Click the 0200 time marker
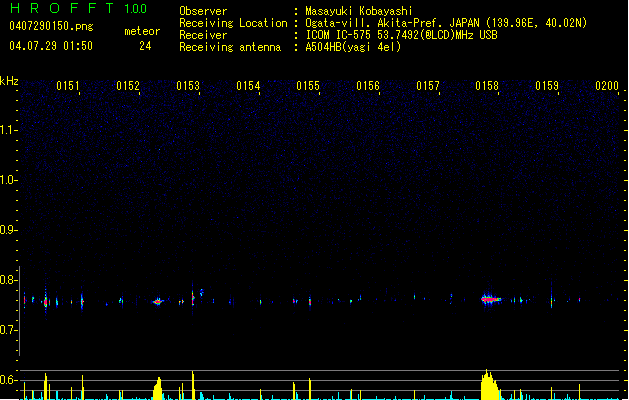Viewport: 629px width, 400px height. tap(607, 86)
